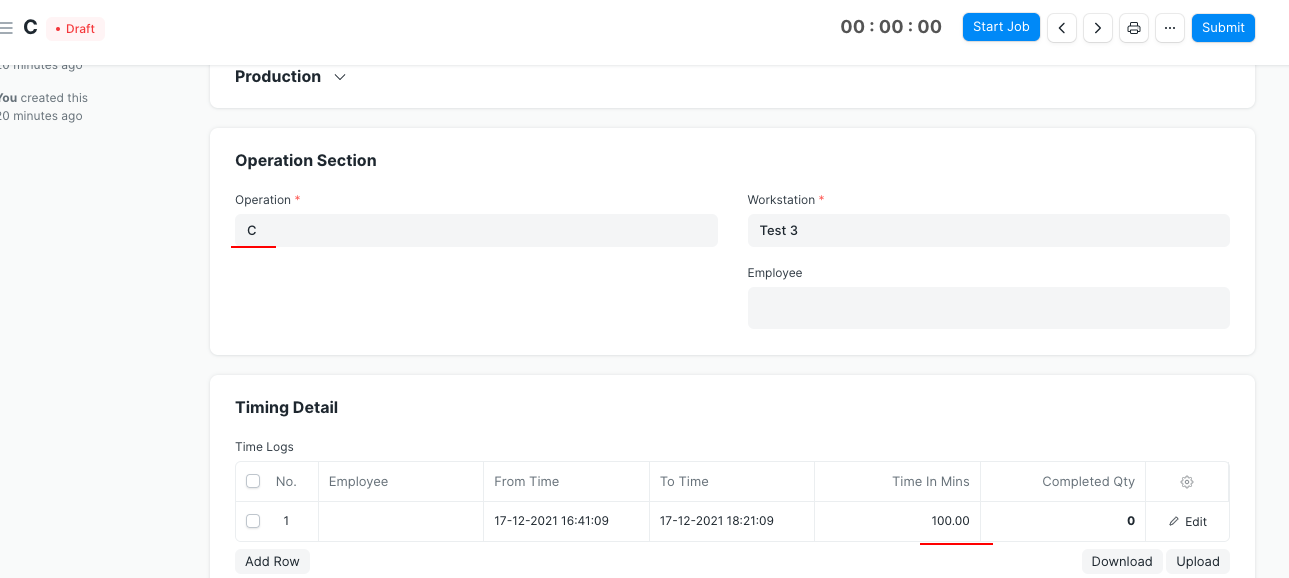Submit the job card
This screenshot has height=578, width=1289.
[1222, 27]
